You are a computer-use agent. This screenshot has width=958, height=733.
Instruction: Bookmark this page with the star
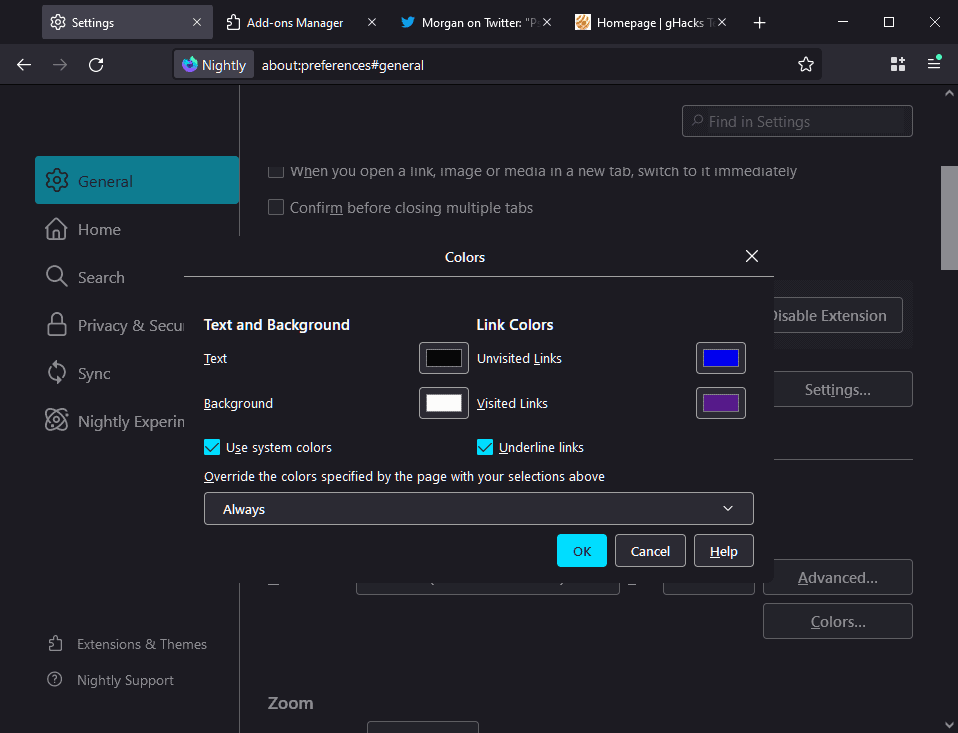(806, 65)
